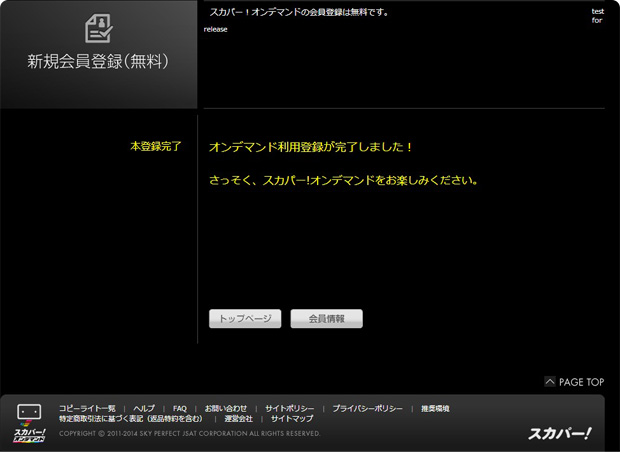Open the コピーライト一覧 footer link
The image size is (620, 452).
click(87, 409)
